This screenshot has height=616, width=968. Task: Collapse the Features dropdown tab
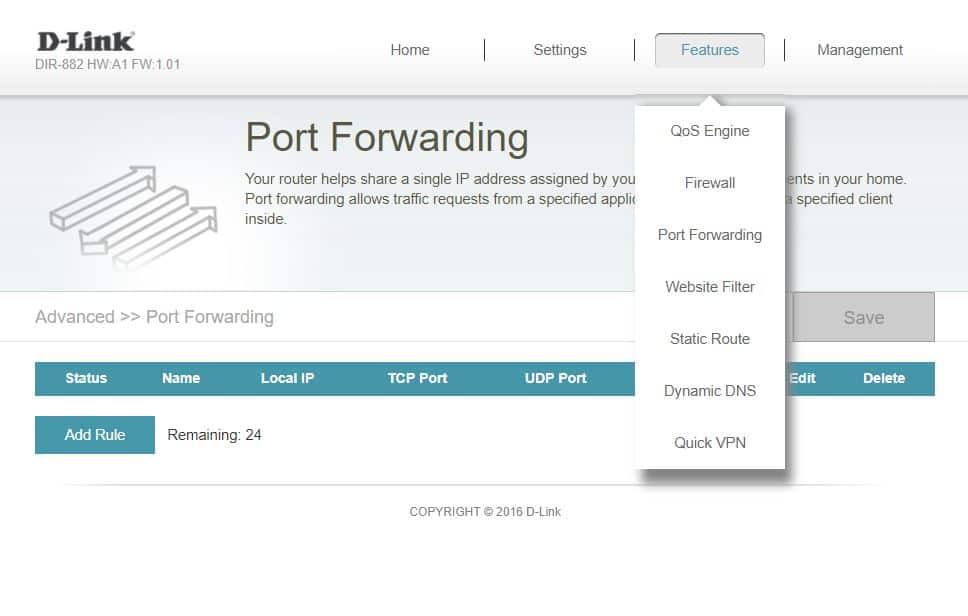pyautogui.click(x=710, y=50)
